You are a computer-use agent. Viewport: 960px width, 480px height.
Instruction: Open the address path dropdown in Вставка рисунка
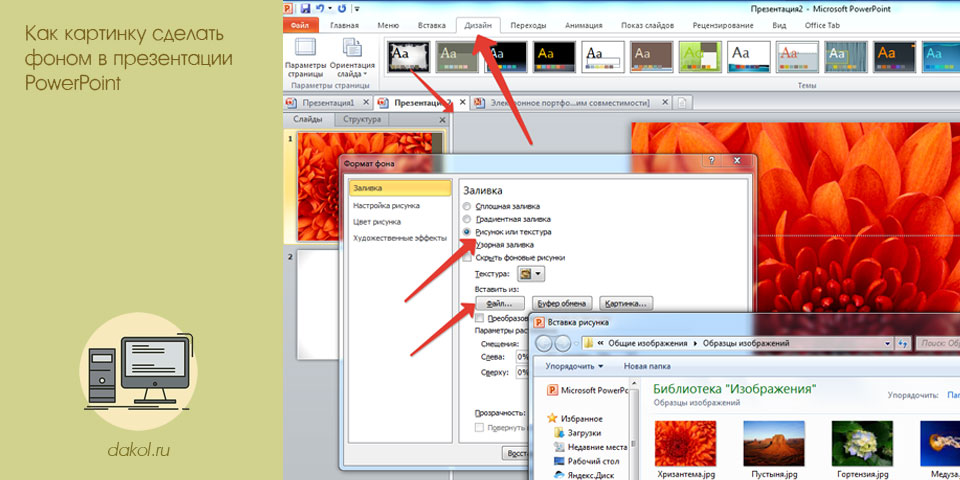pos(887,344)
